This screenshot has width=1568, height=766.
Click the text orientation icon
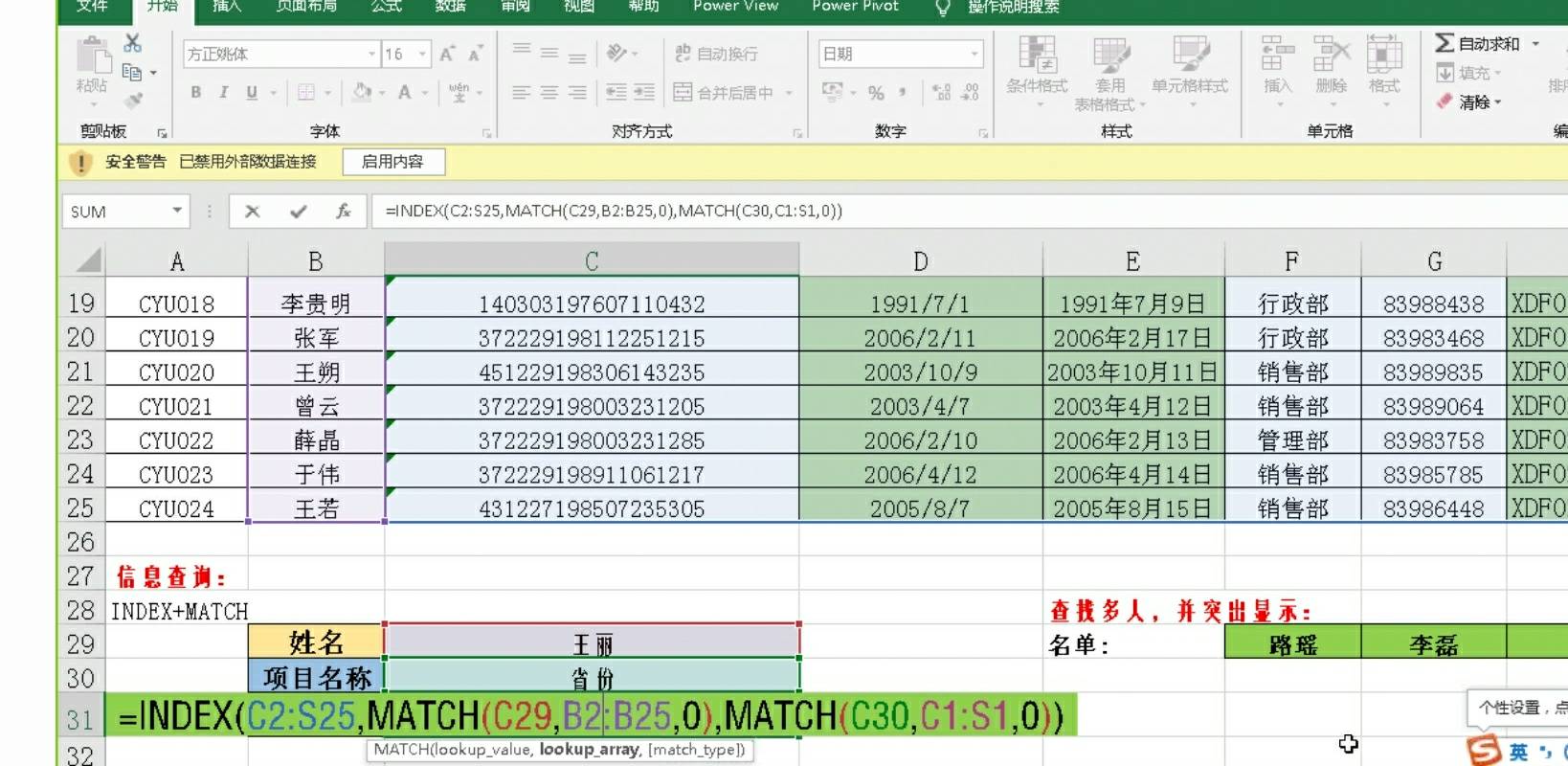pyautogui.click(x=617, y=54)
